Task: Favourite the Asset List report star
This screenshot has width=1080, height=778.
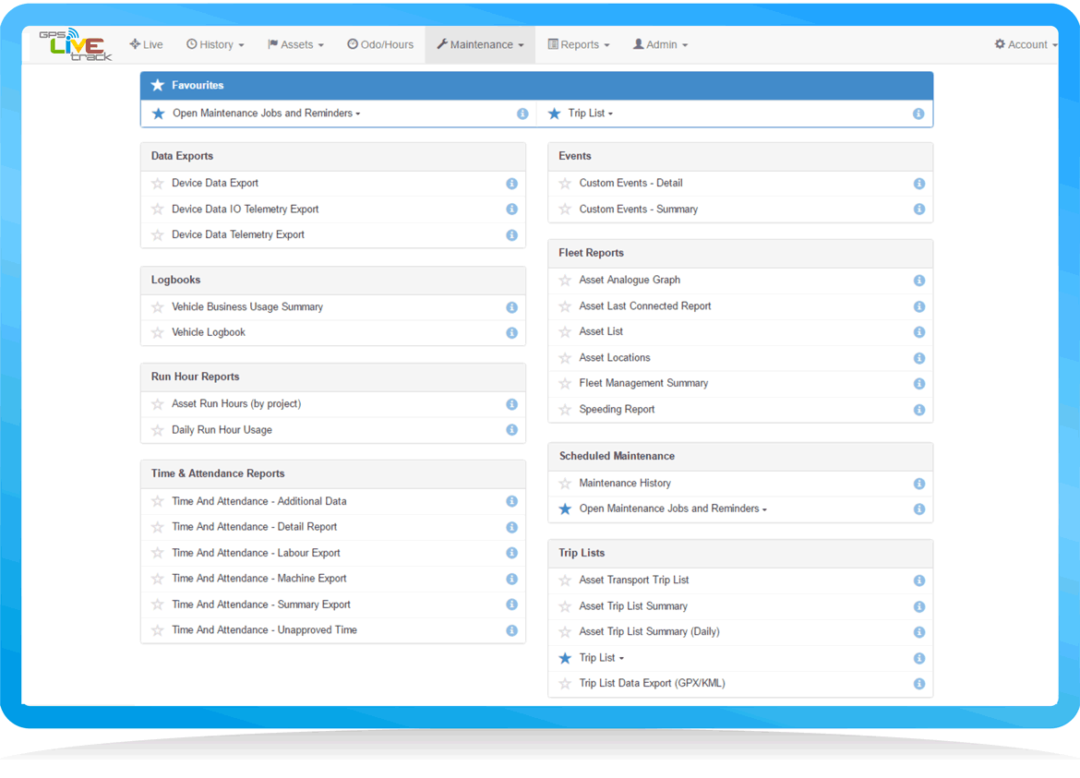Action: 565,332
